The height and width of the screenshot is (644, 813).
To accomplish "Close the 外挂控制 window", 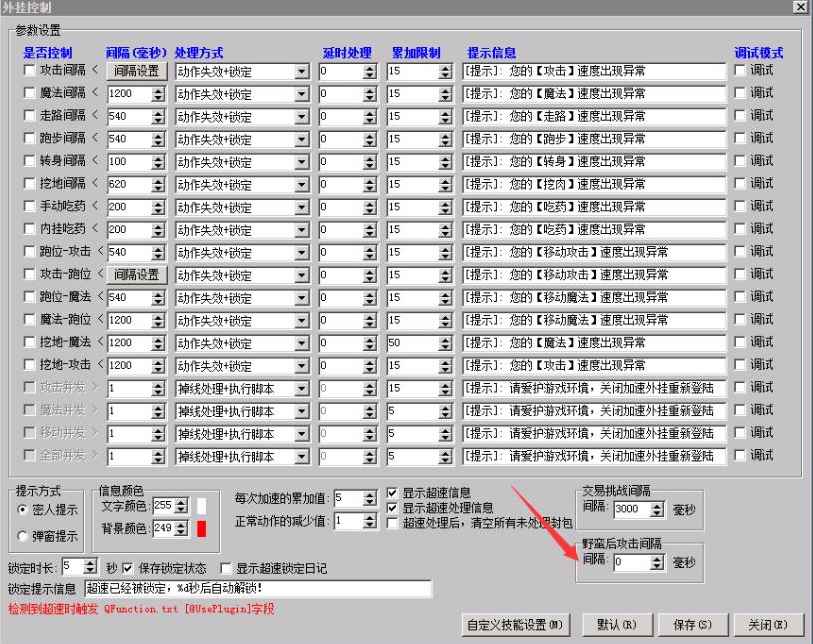I will pyautogui.click(x=800, y=7).
